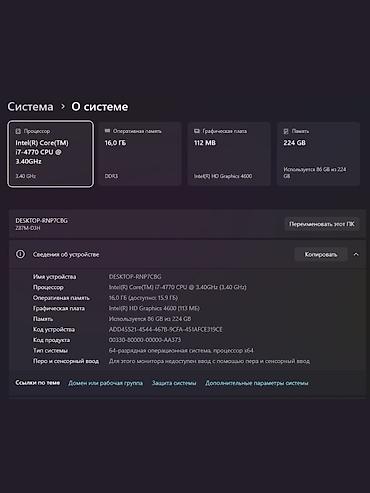Select the Процессор info card
This screenshot has height=493, width=370.
pyautogui.click(x=50, y=154)
